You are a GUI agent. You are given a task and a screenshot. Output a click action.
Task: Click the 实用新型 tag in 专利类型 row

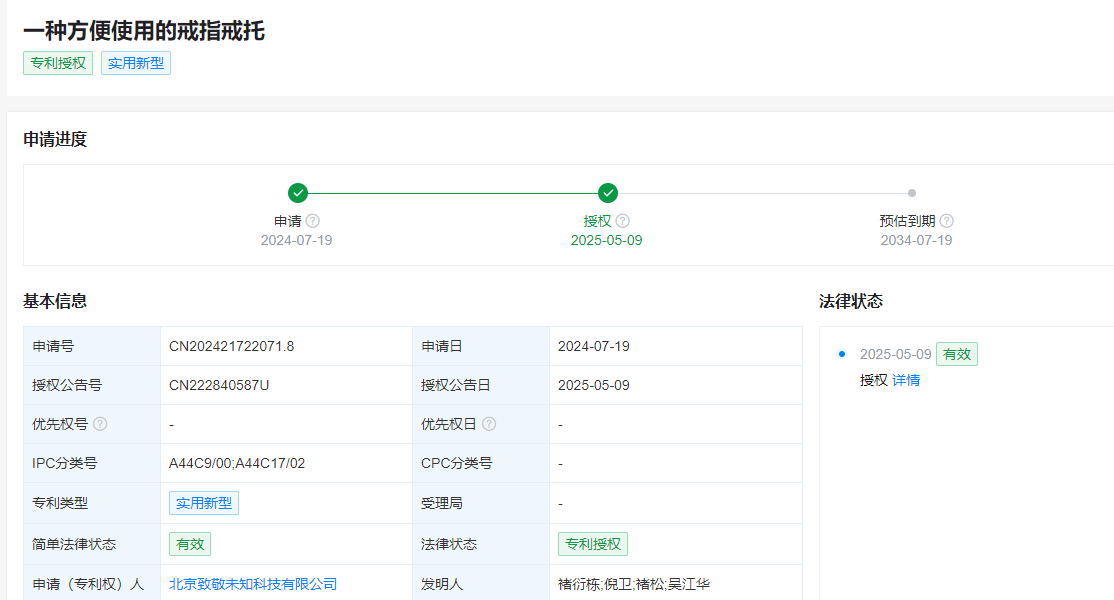(x=204, y=503)
